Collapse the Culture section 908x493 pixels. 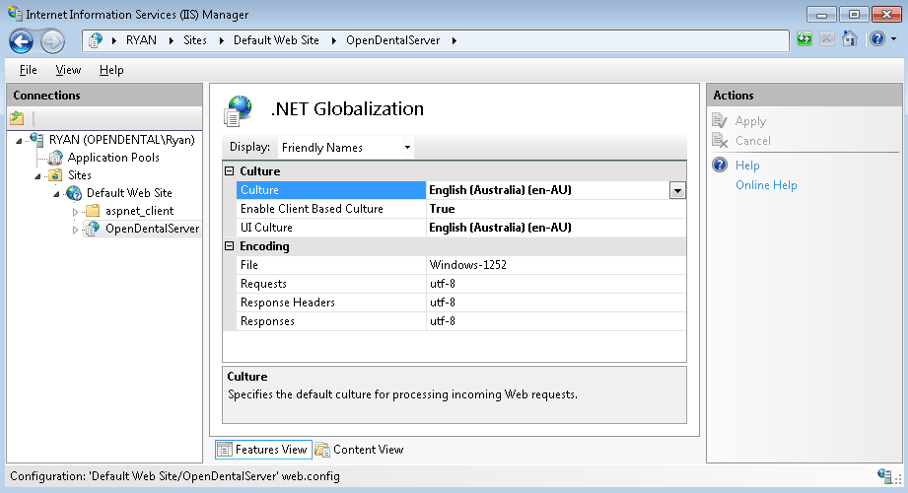coord(229,171)
